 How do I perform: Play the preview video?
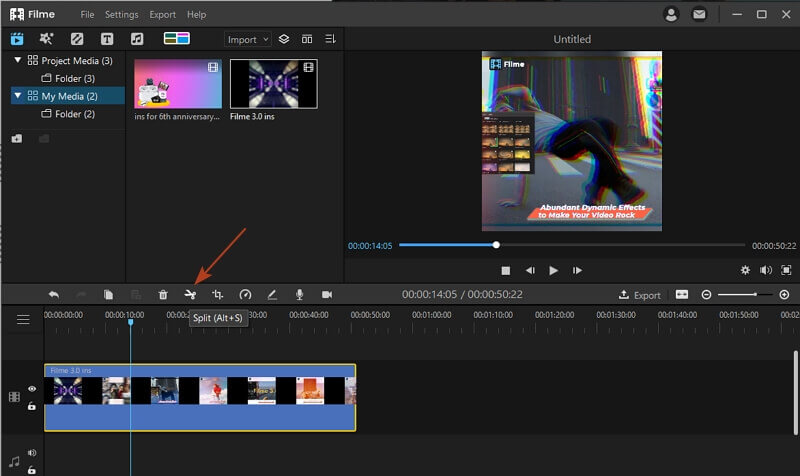(x=553, y=270)
